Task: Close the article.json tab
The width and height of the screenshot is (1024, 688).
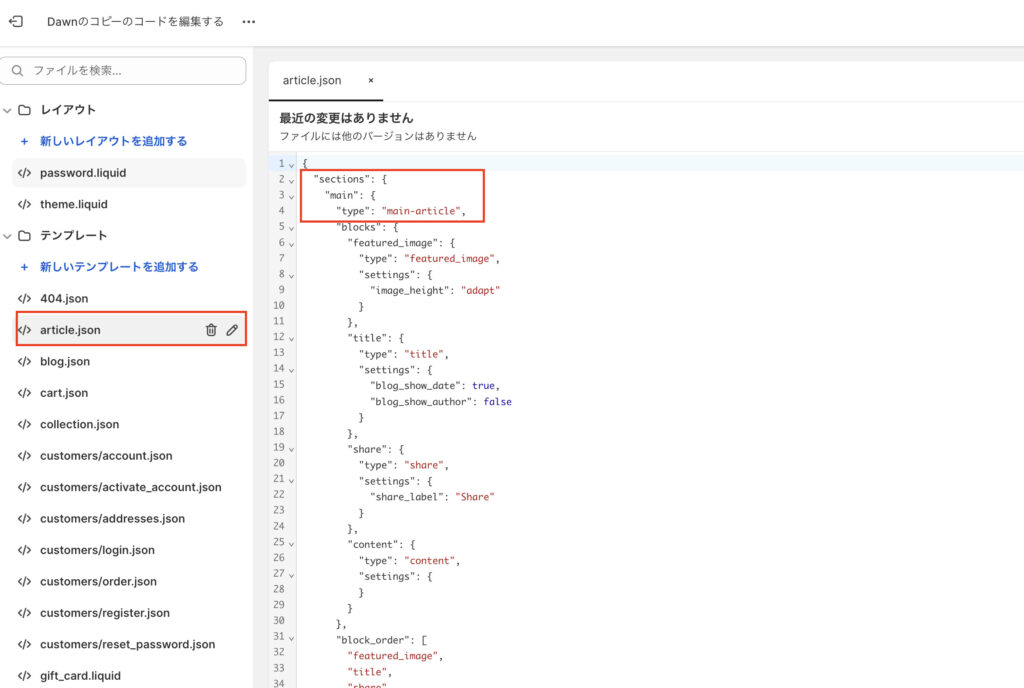Action: coord(371,80)
